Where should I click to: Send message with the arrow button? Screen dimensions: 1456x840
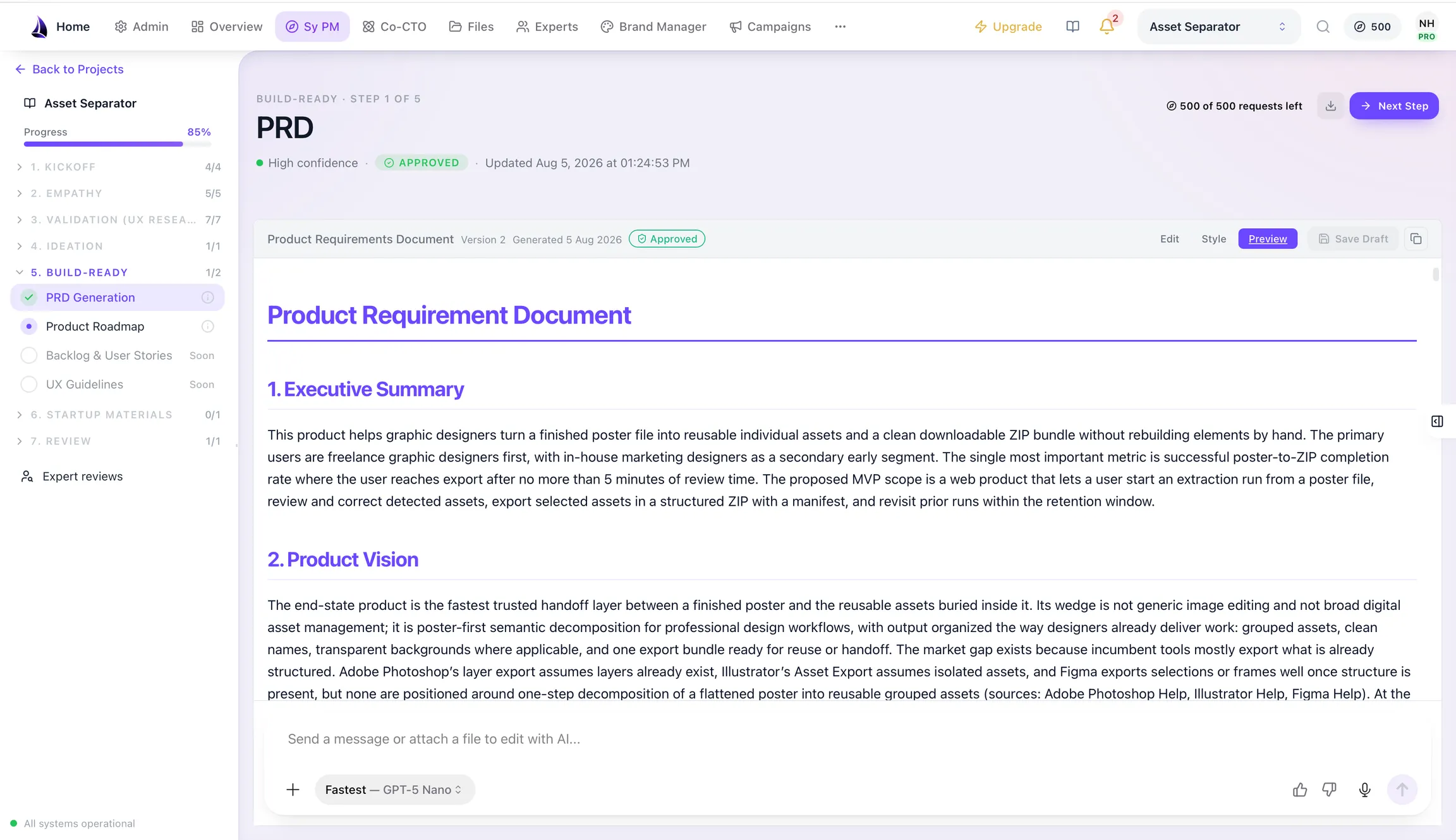point(1402,789)
